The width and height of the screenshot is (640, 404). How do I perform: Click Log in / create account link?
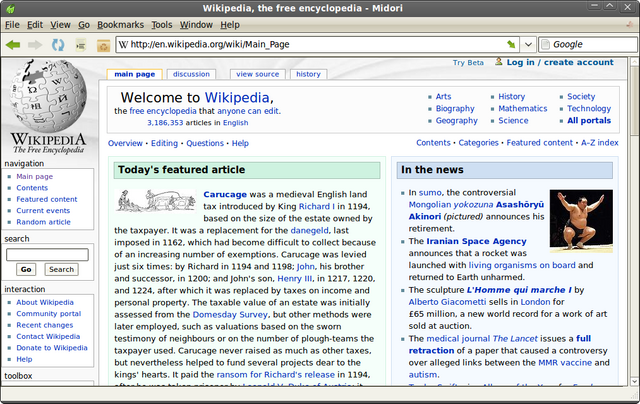[560, 62]
